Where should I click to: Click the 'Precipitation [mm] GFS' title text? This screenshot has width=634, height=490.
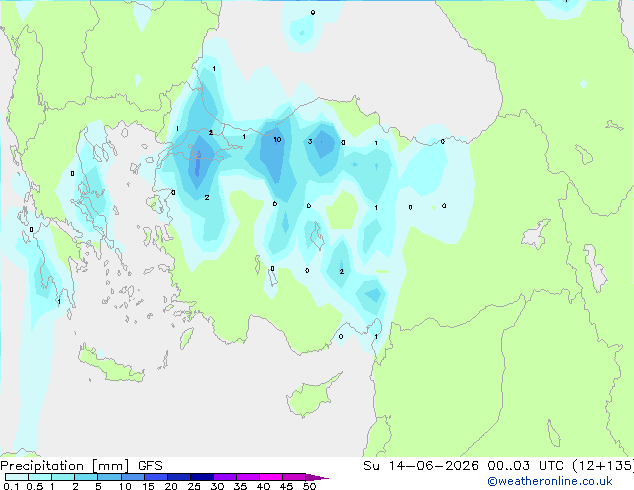(x=81, y=466)
